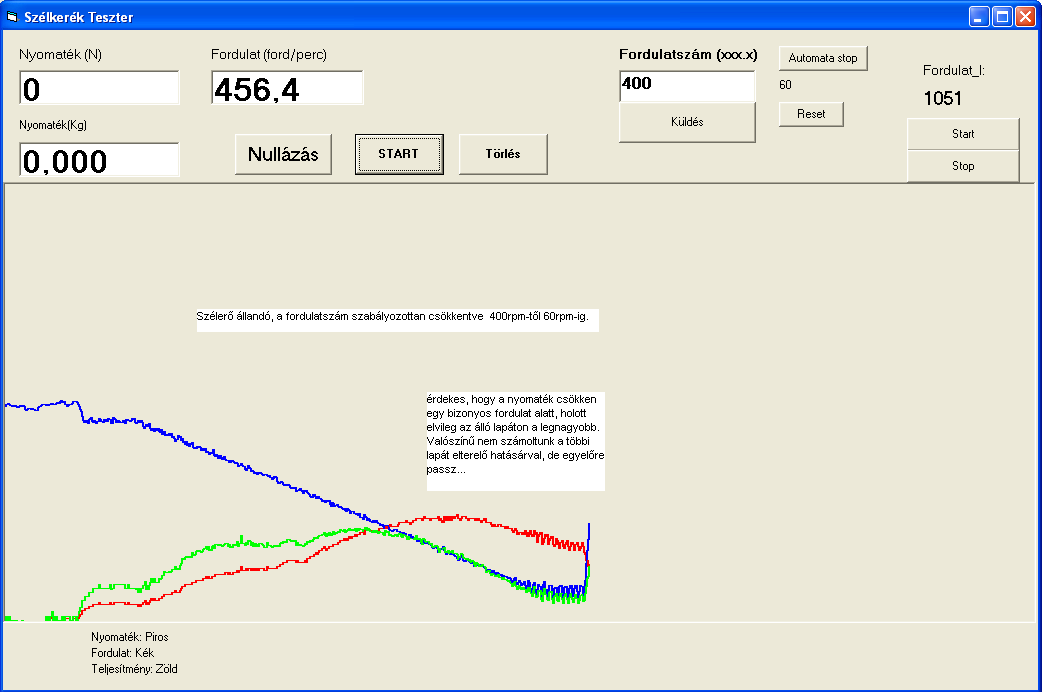Click the Fordulat_I value 1051
The height and width of the screenshot is (692, 1042).
(942, 98)
